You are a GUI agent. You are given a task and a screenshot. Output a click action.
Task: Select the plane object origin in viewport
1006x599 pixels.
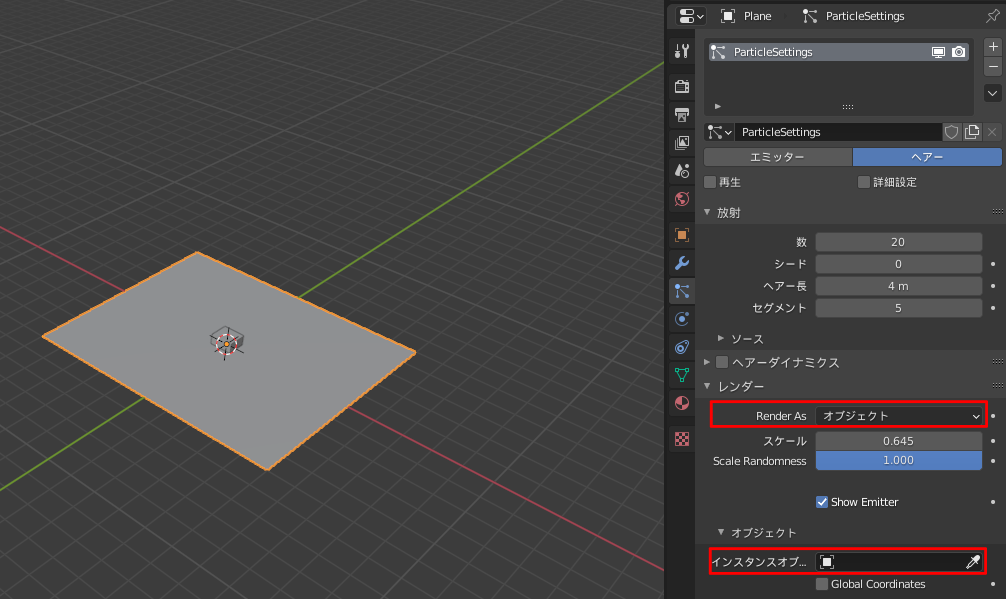(x=226, y=344)
